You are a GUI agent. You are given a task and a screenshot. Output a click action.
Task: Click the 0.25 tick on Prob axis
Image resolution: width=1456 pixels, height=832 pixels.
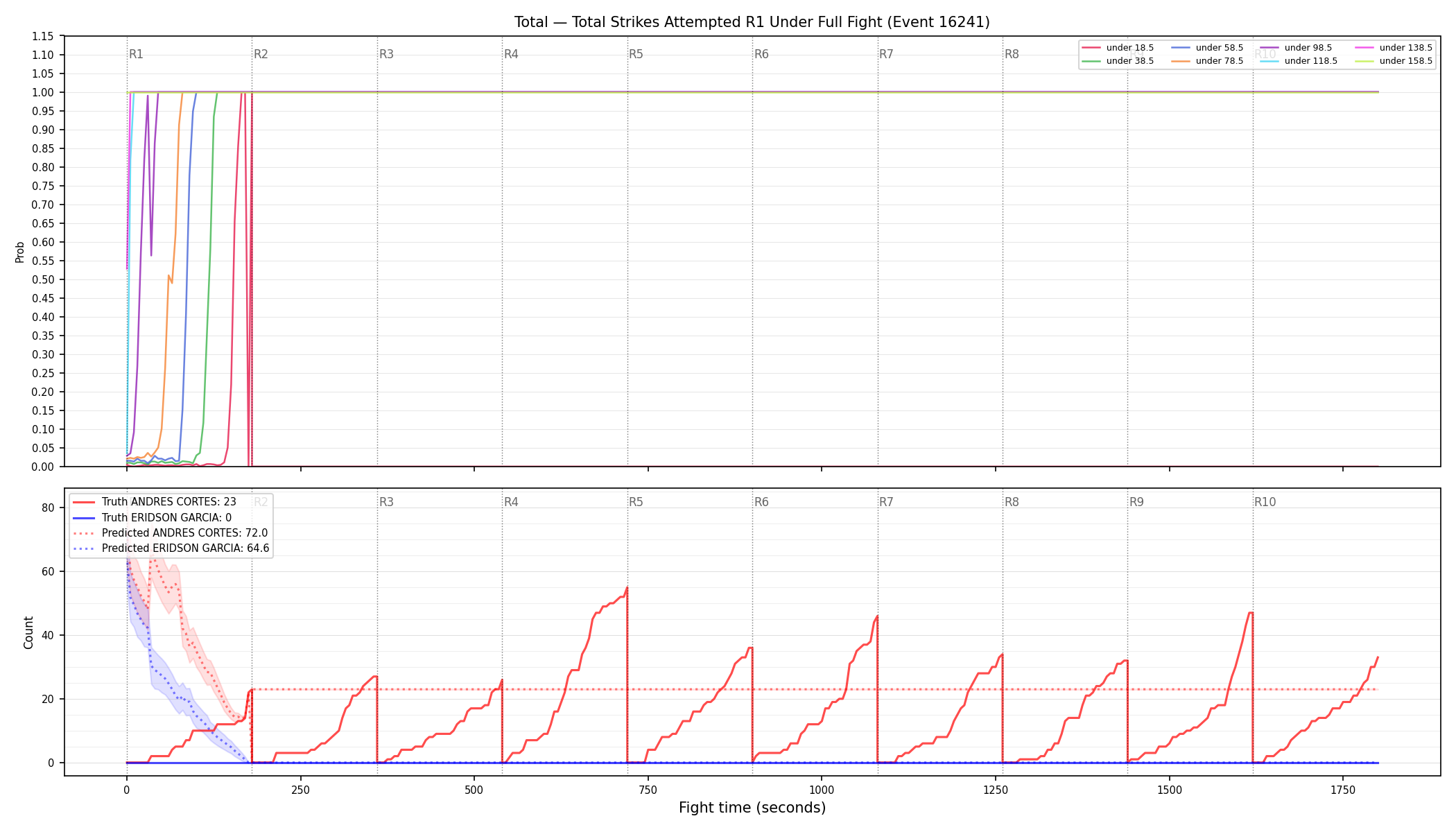(x=43, y=373)
